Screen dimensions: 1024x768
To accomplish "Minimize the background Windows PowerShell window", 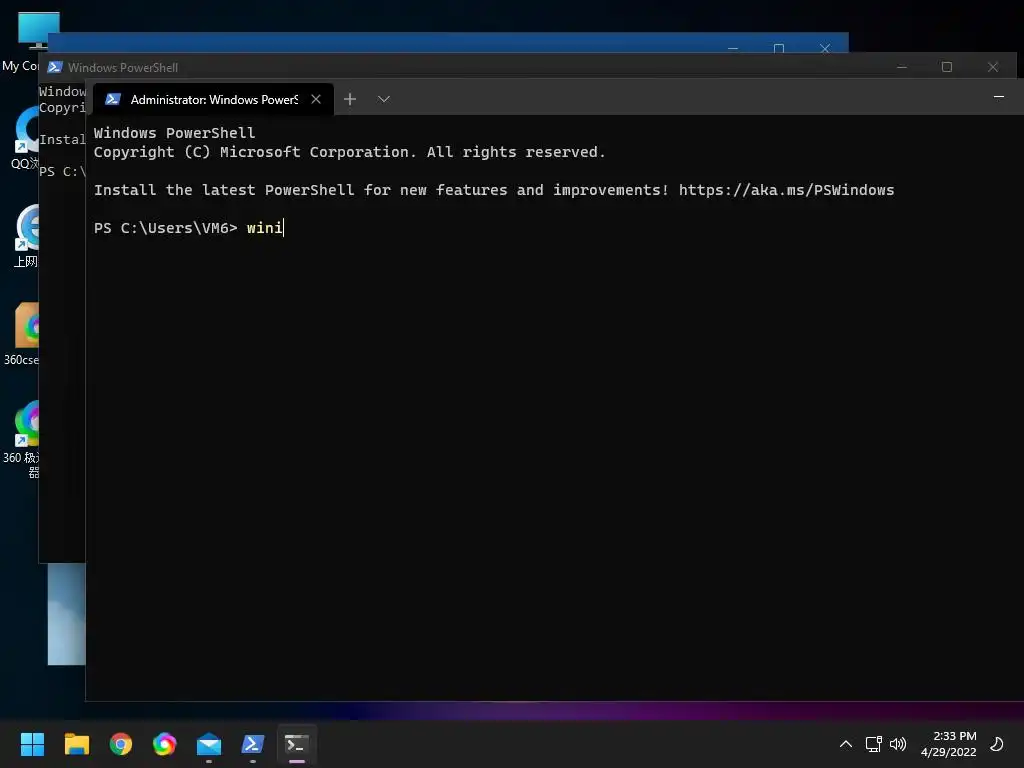I will [x=902, y=67].
